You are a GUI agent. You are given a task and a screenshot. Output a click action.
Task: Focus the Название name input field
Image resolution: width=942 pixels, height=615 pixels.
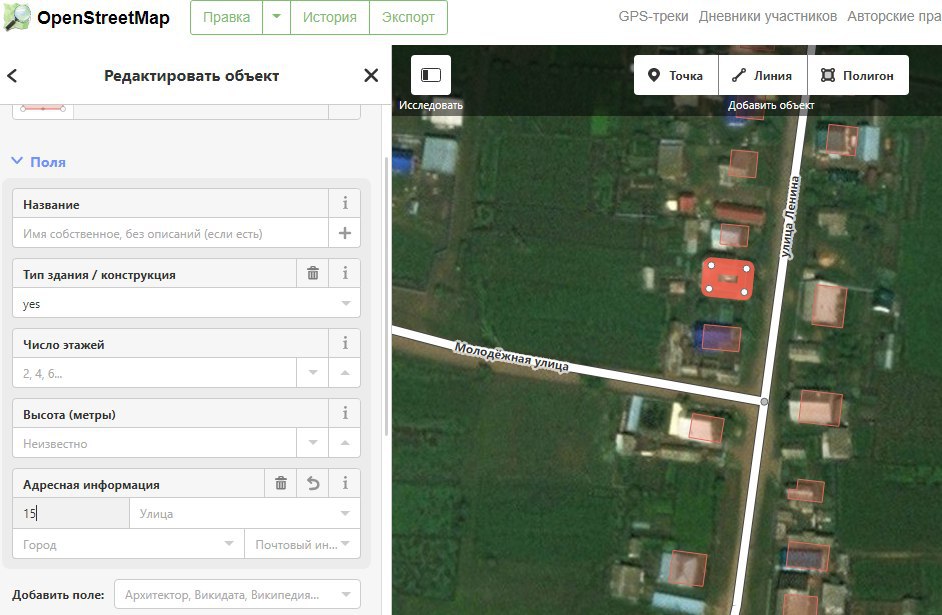coord(171,233)
